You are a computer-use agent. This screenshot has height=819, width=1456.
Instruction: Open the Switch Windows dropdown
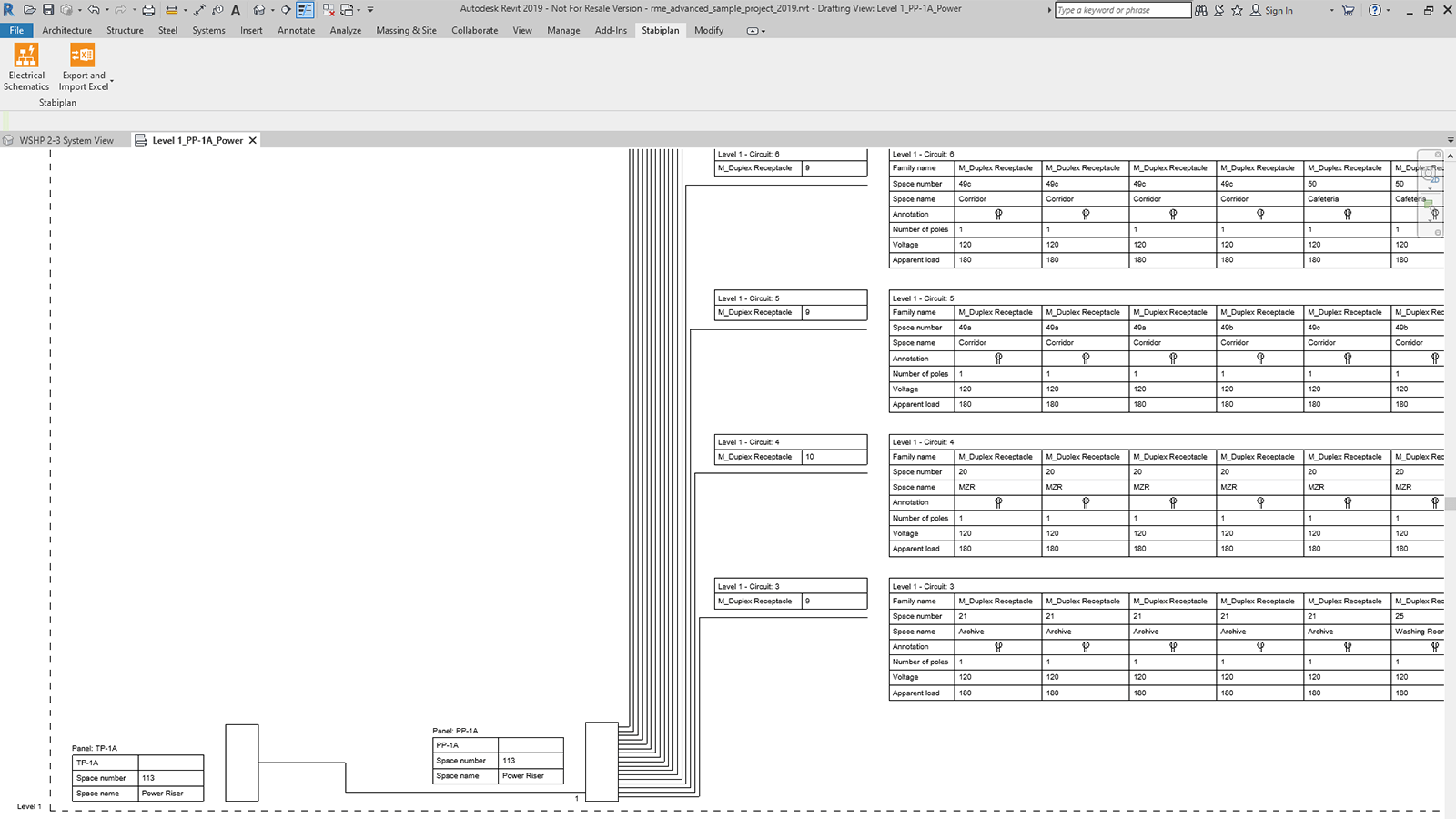coord(358,10)
